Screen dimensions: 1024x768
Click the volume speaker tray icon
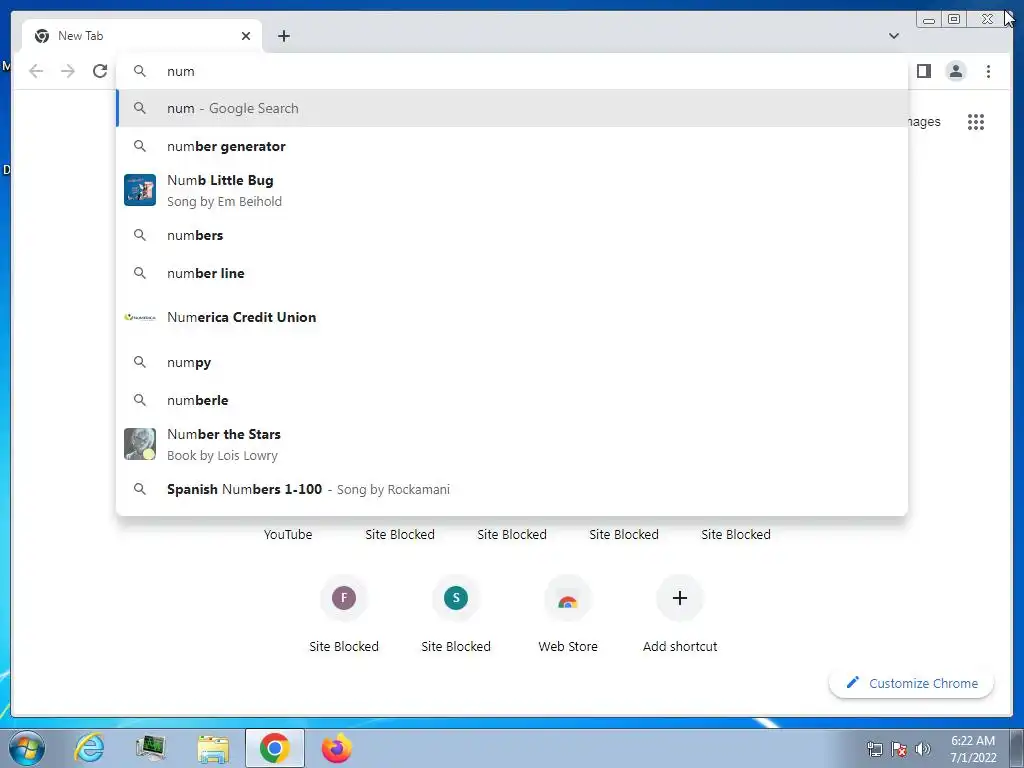tap(923, 749)
